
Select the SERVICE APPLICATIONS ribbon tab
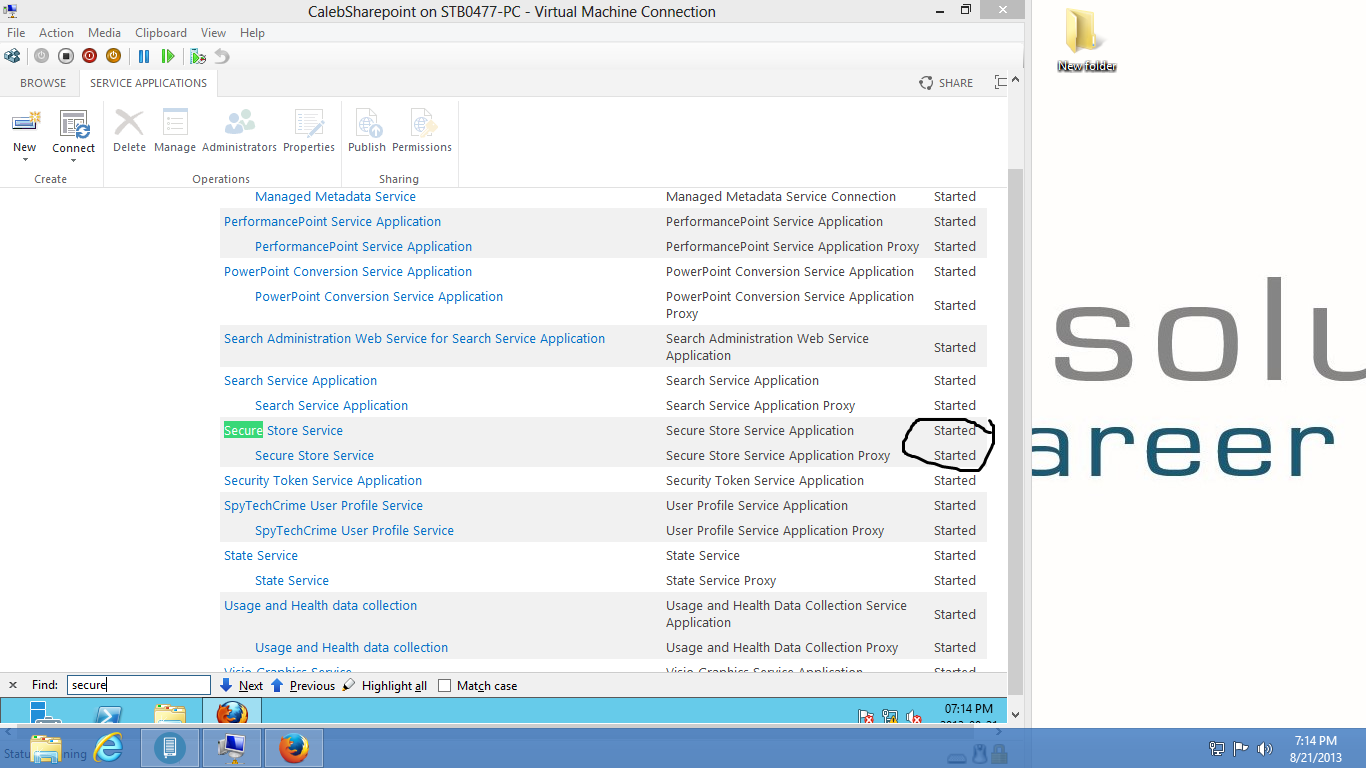coord(149,83)
